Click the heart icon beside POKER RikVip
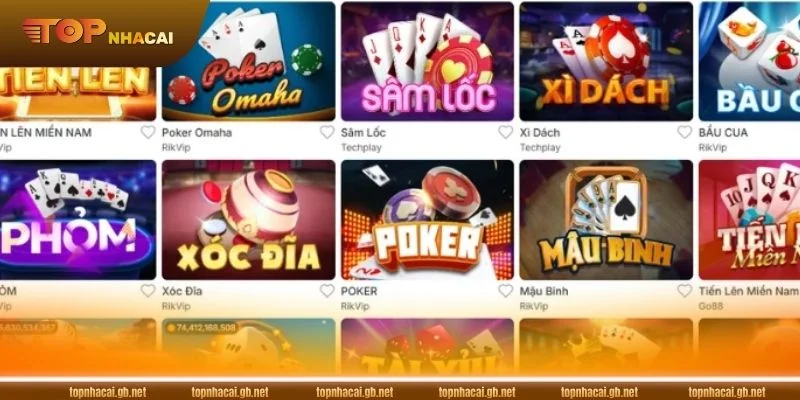Viewport: 800px width, 400px height. click(x=506, y=291)
